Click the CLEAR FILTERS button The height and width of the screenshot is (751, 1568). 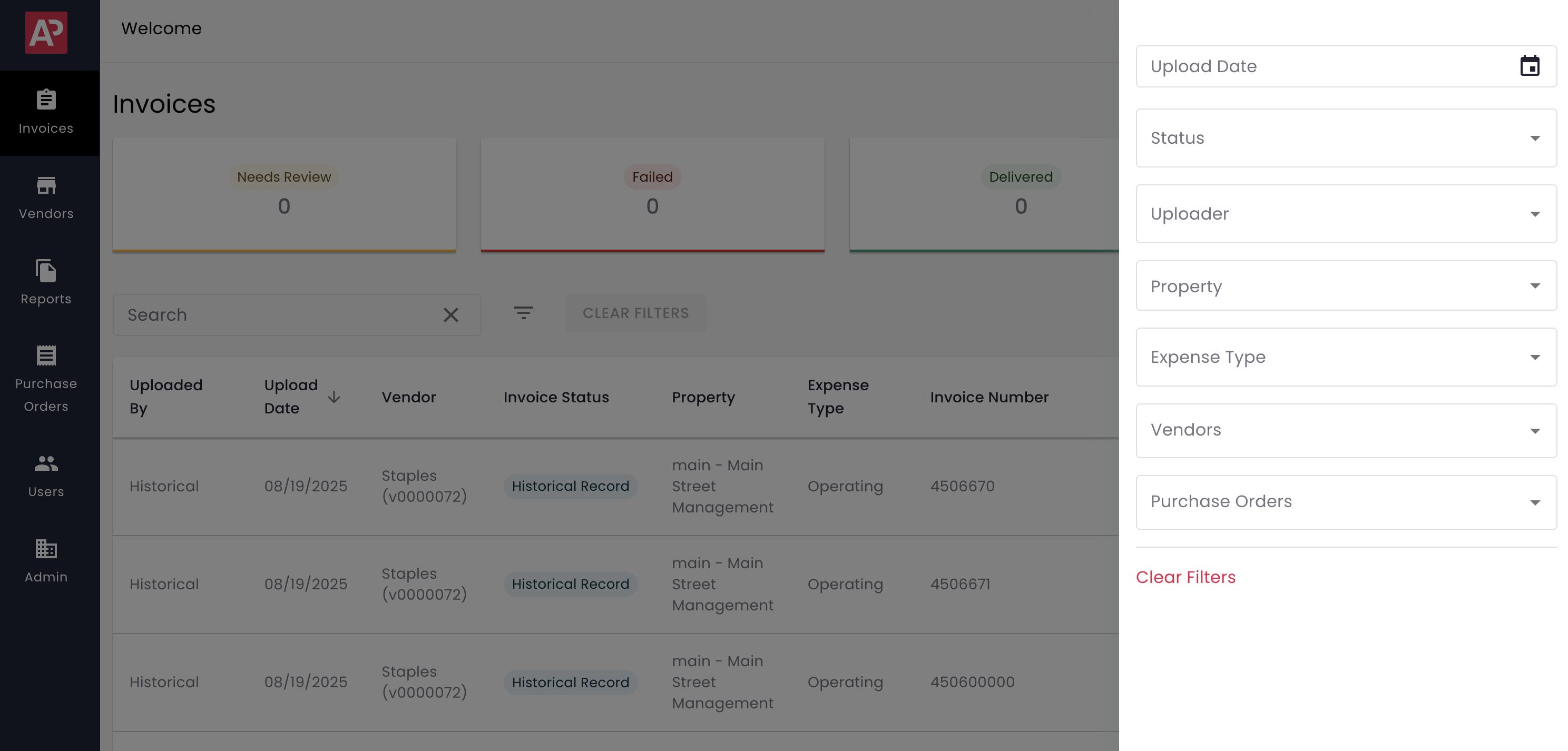coord(635,313)
